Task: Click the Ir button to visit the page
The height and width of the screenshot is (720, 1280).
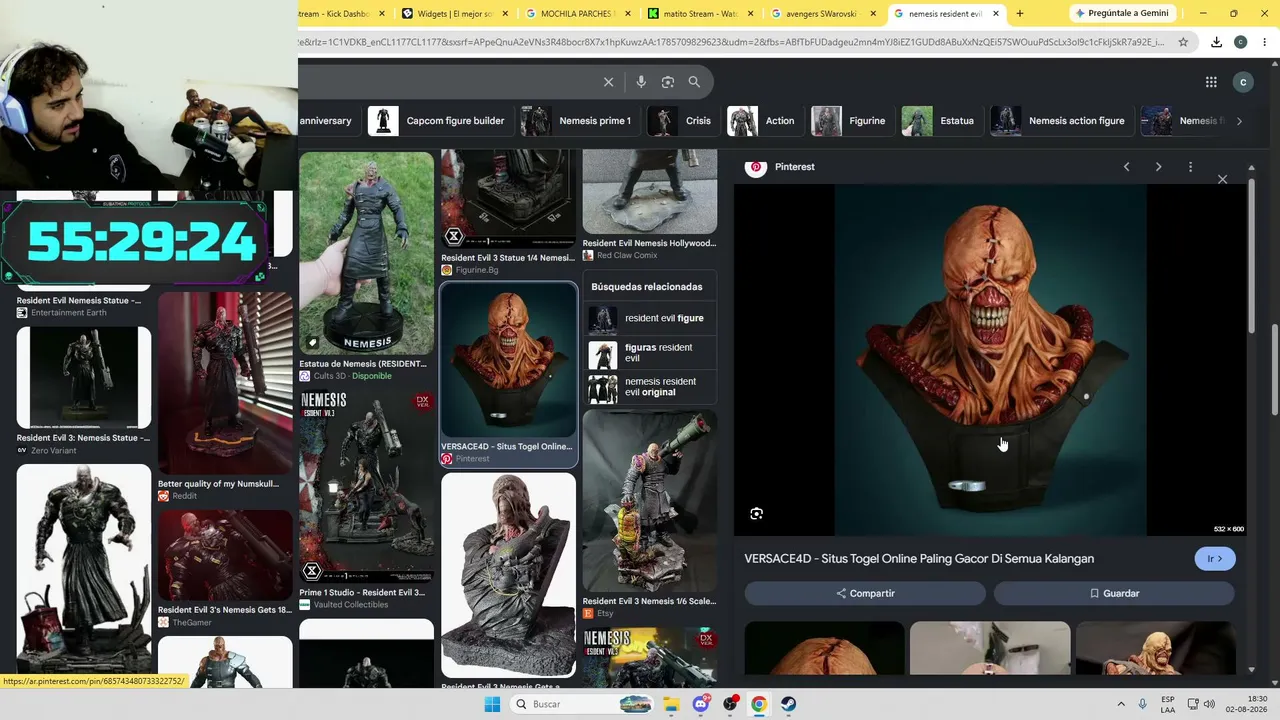Action: click(1215, 559)
